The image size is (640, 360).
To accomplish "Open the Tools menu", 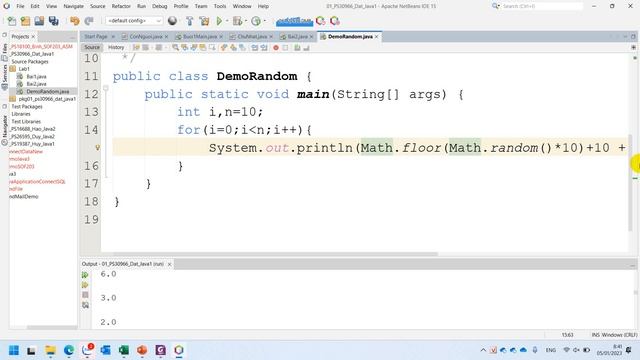I will point(220,6).
